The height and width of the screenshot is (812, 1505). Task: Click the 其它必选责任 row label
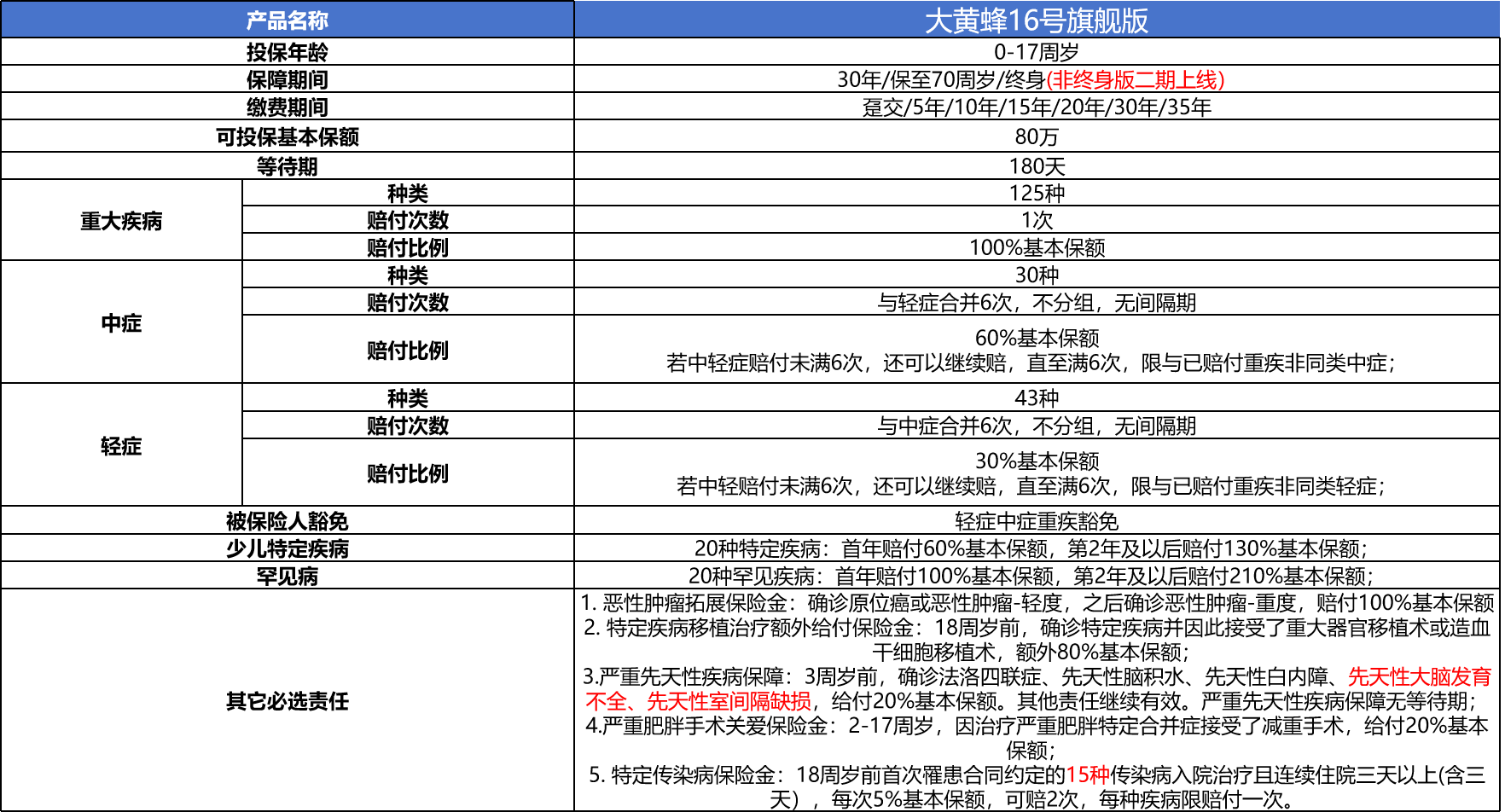(x=288, y=700)
